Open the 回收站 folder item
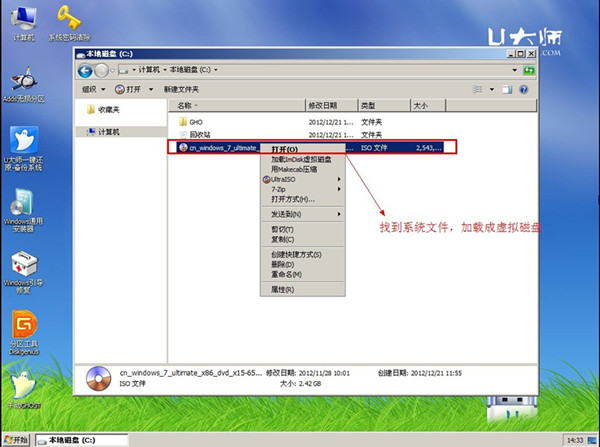The height and width of the screenshot is (447, 600). 201,134
